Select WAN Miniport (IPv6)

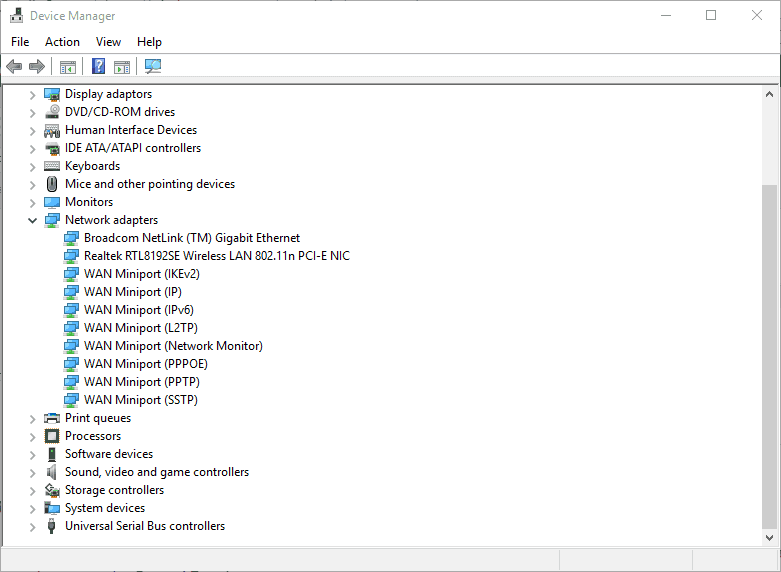coord(138,310)
